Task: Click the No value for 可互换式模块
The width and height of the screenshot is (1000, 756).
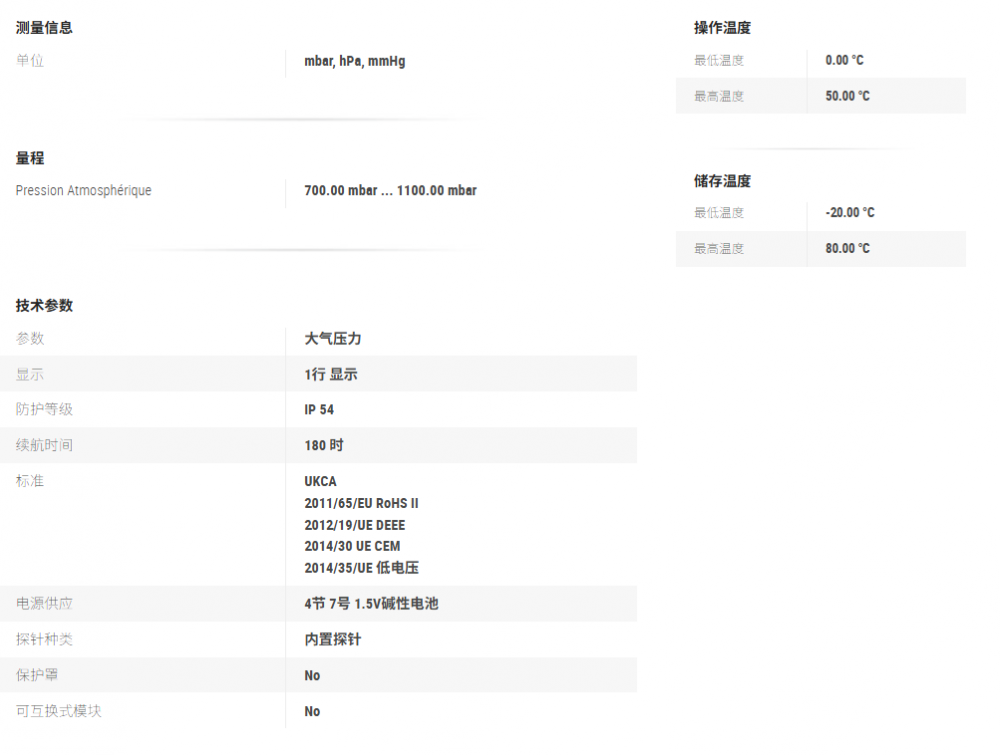Action: pyautogui.click(x=312, y=712)
